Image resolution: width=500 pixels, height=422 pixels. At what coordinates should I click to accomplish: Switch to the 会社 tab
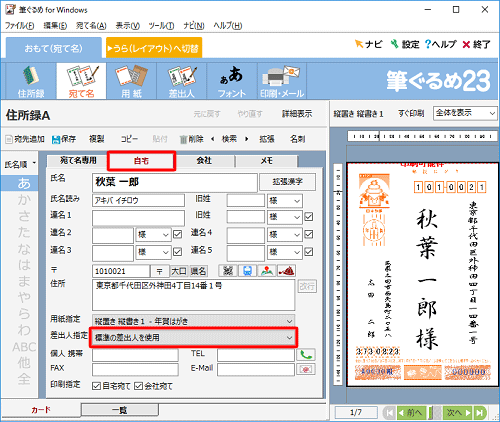click(x=204, y=161)
